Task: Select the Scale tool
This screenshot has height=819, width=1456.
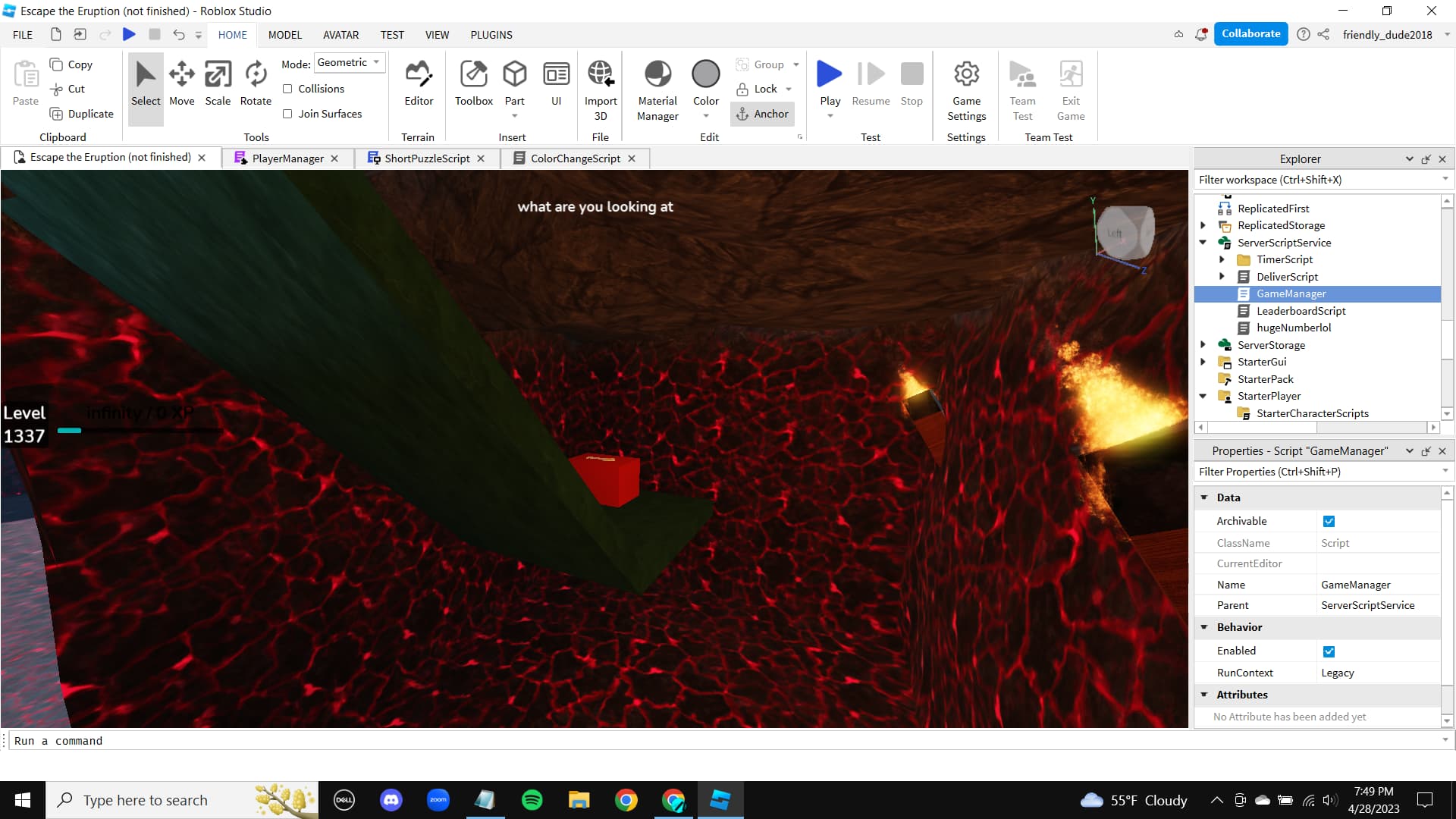Action: pos(218,83)
